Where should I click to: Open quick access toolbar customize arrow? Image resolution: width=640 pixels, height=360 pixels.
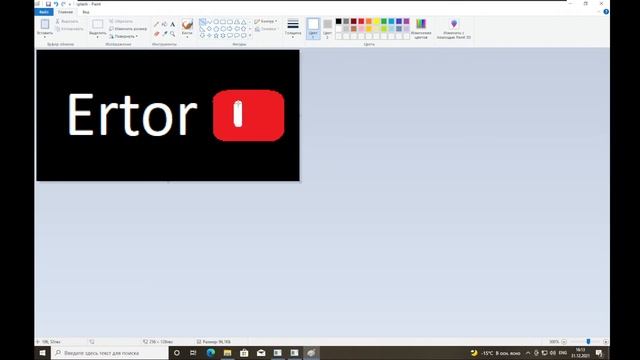click(x=70, y=4)
